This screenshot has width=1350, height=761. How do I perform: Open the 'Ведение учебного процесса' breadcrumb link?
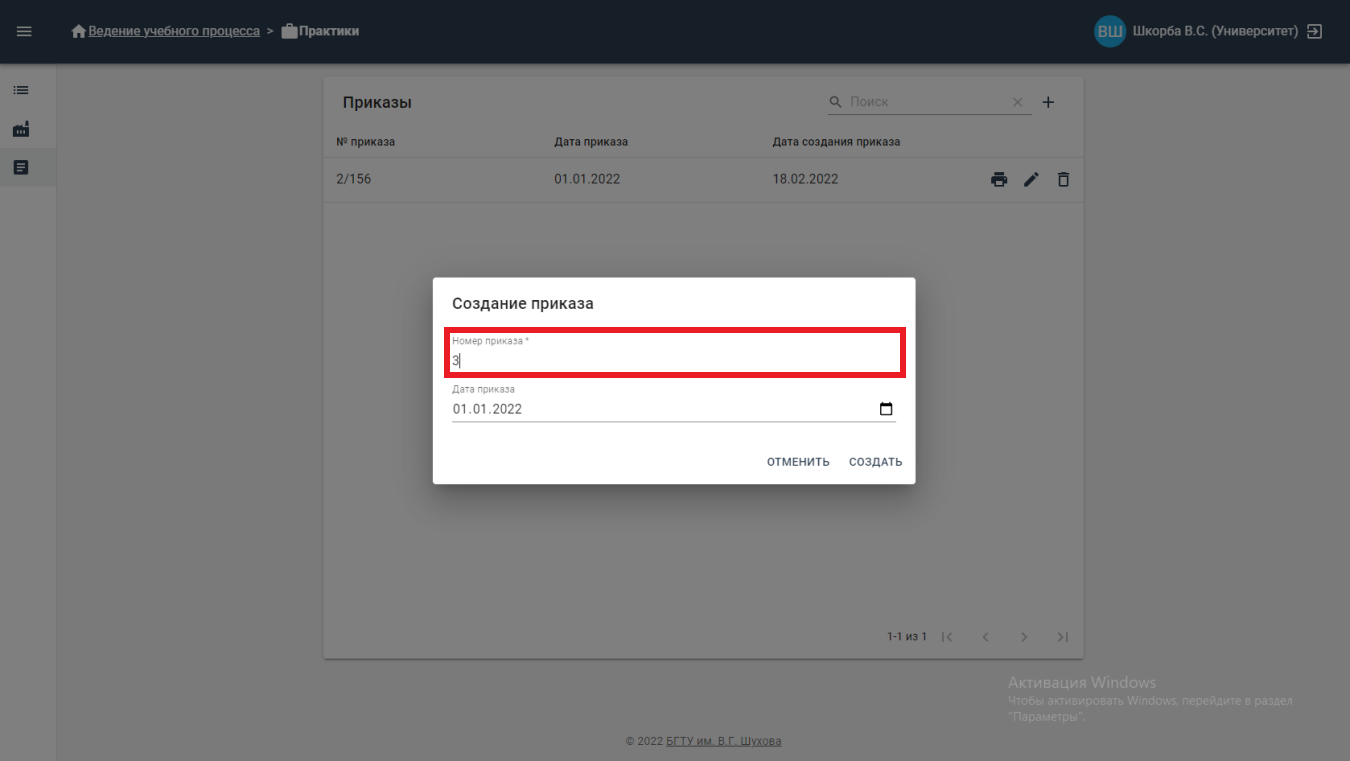(174, 31)
